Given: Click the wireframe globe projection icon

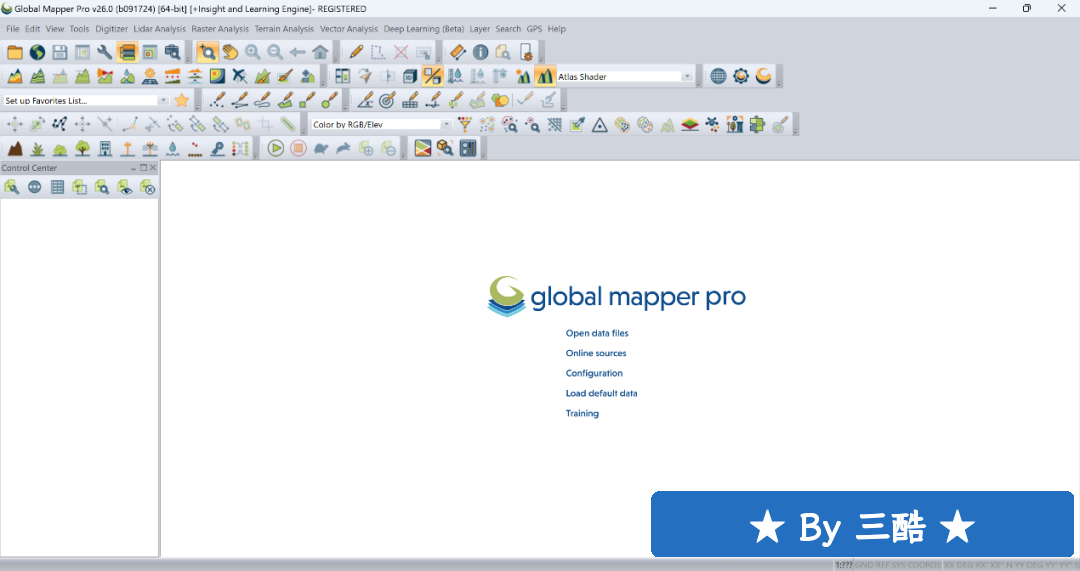Looking at the screenshot, I should click(x=718, y=76).
